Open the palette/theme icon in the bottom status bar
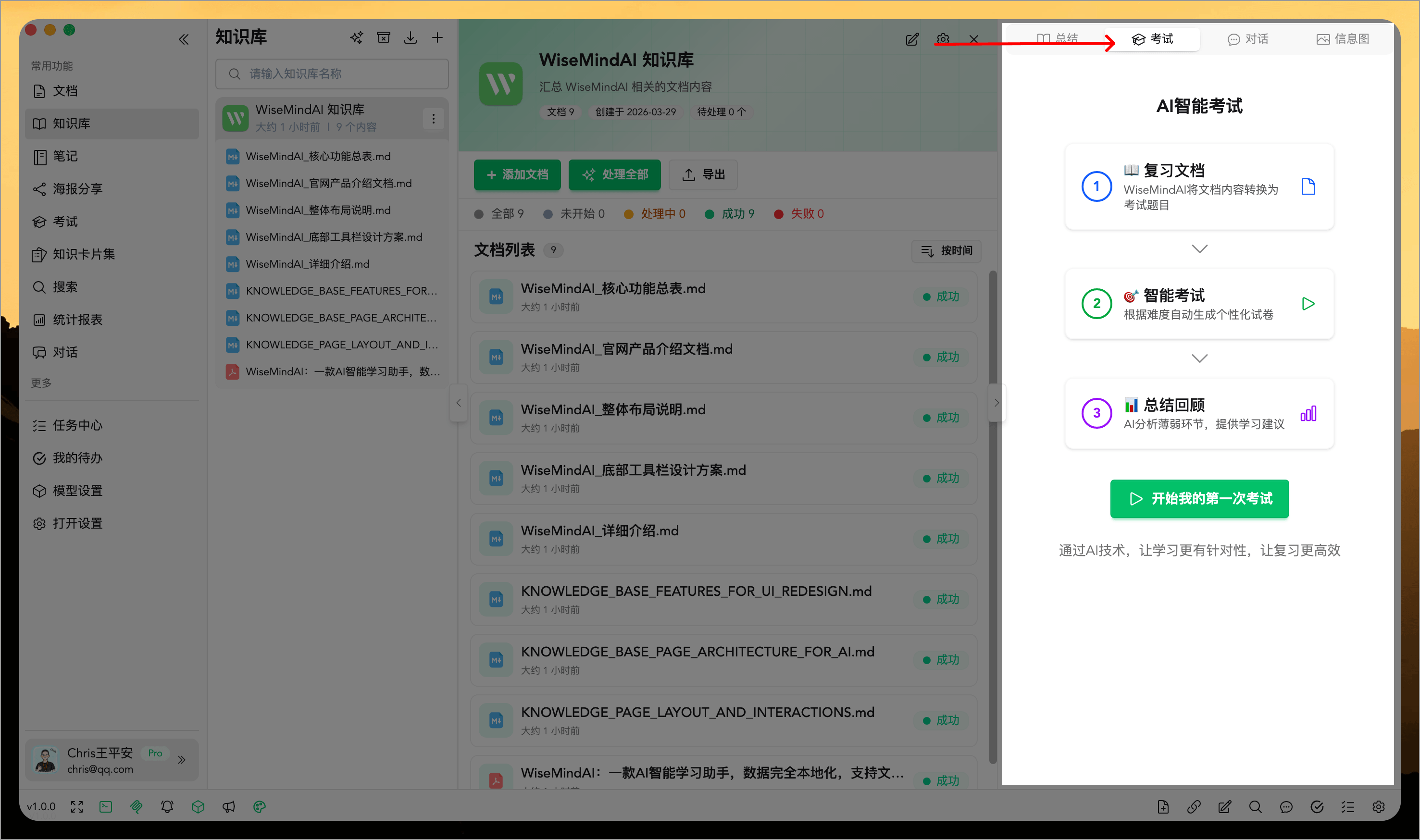The image size is (1420, 840). coord(259,807)
